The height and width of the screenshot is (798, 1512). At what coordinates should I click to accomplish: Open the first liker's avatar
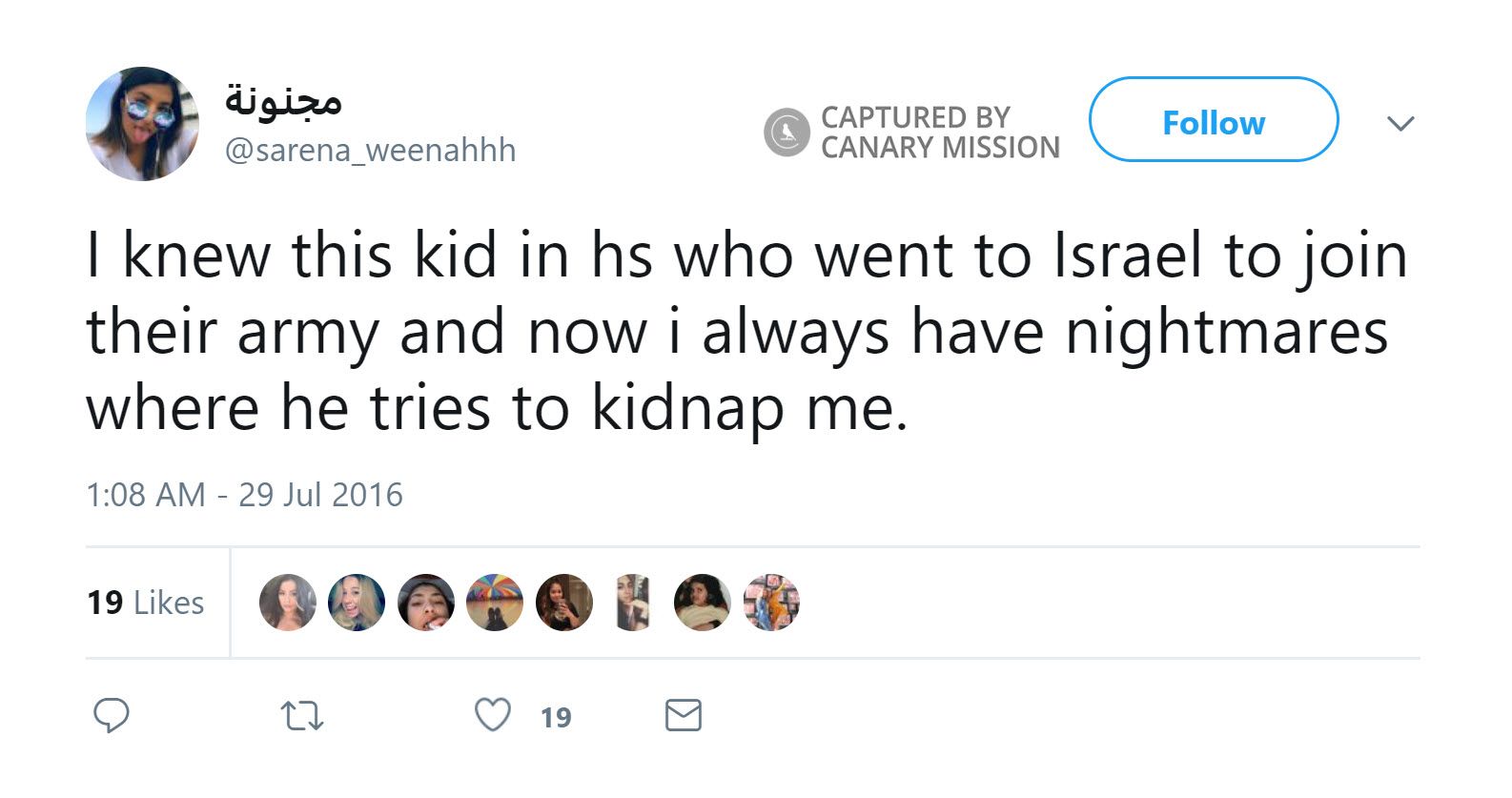287,603
